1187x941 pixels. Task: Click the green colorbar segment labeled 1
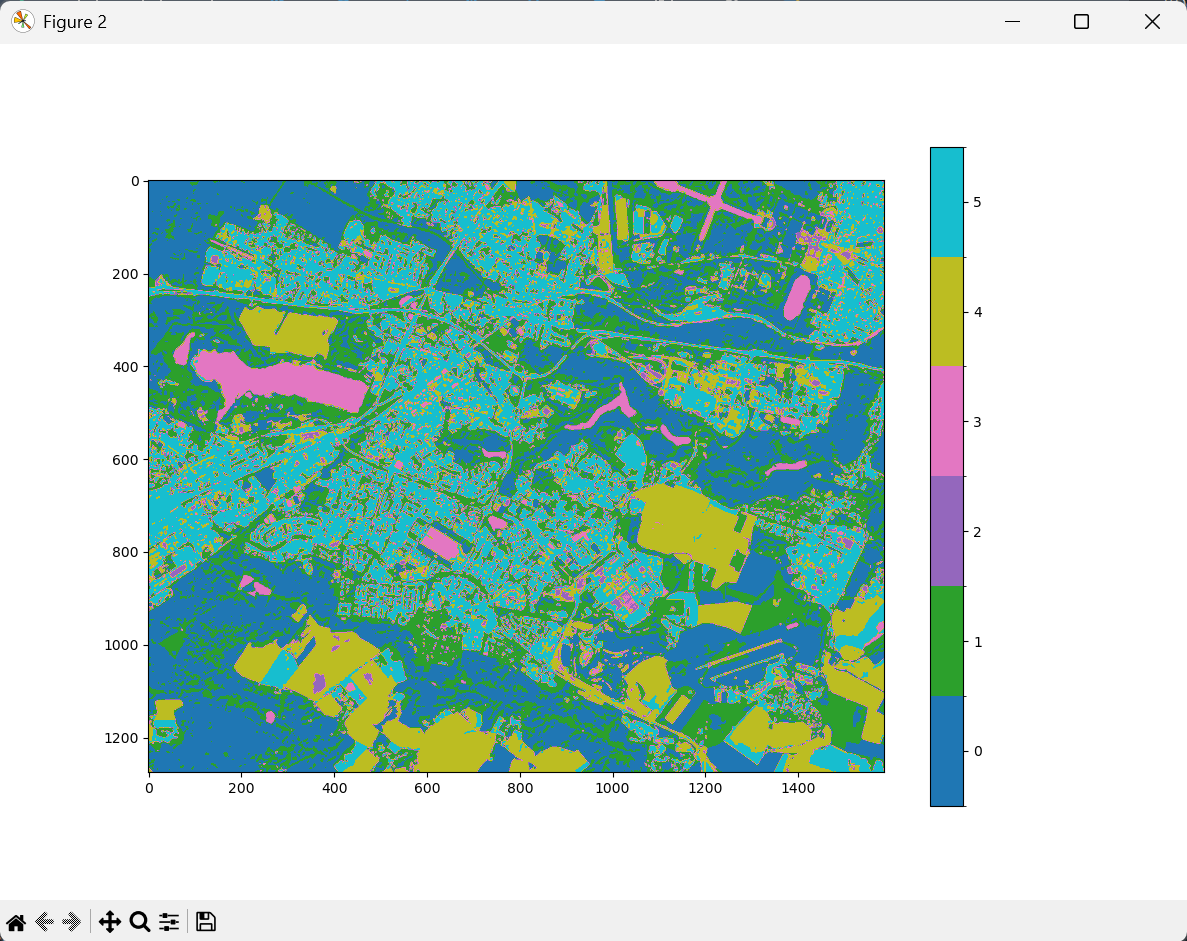point(946,641)
